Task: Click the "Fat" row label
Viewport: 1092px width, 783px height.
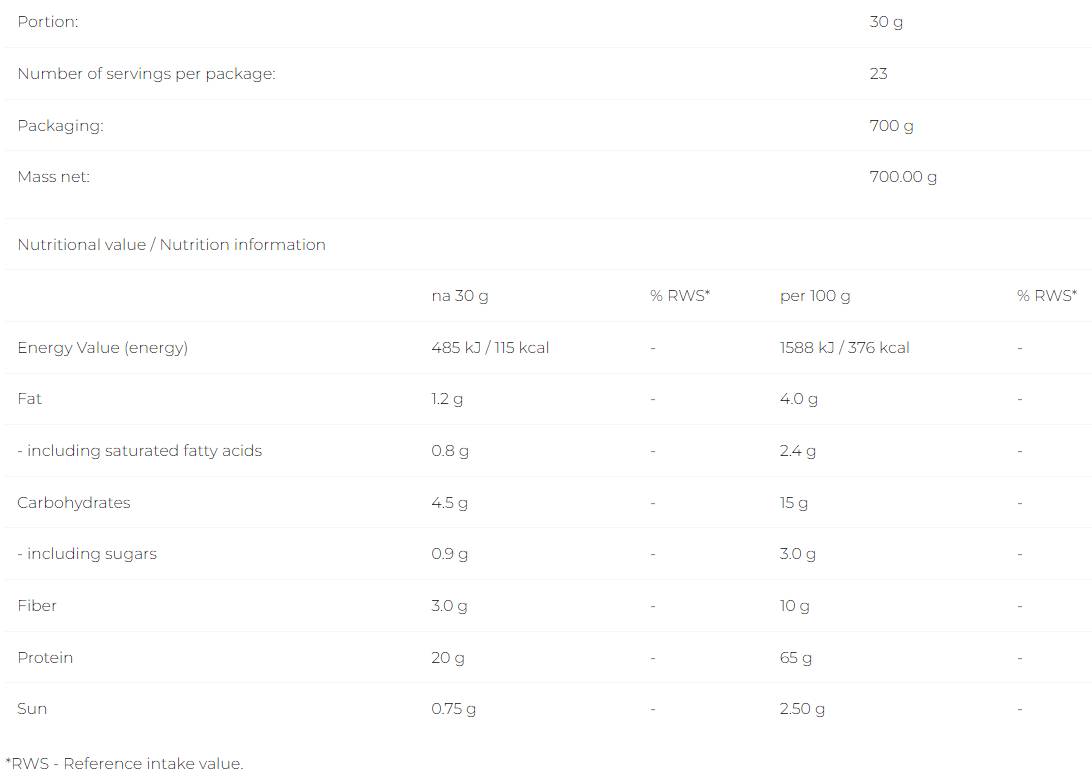Action: pos(30,399)
